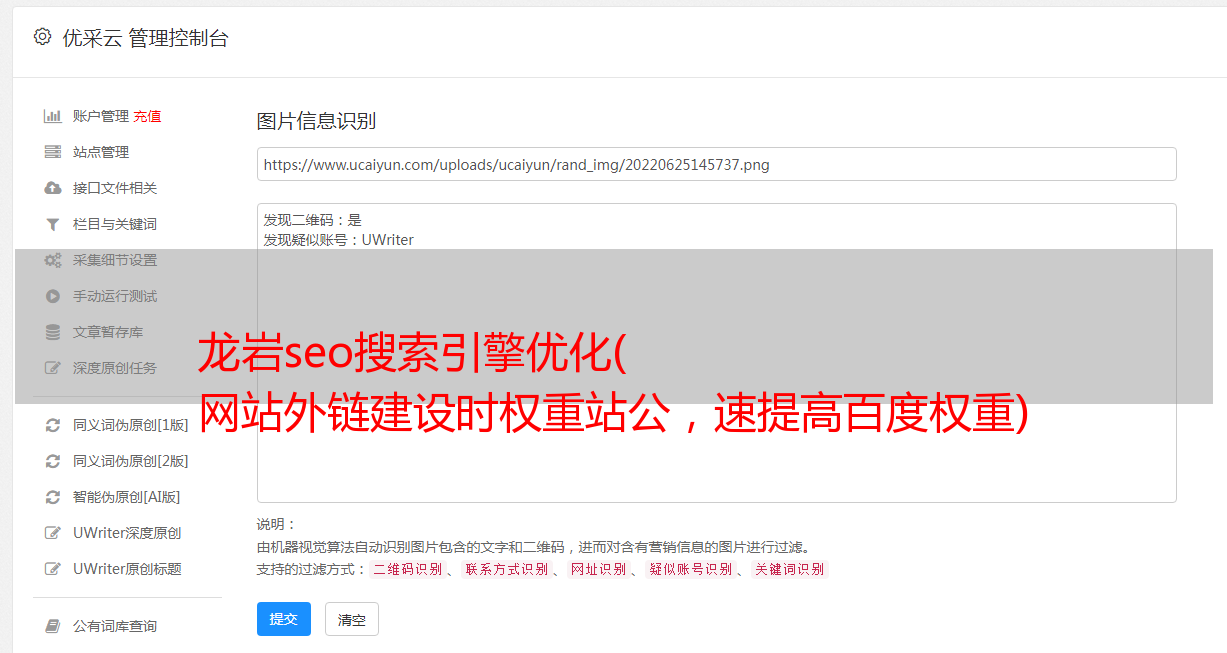Open 账户管理 in the sidebar
Viewport: 1227px width, 653px height.
(101, 116)
